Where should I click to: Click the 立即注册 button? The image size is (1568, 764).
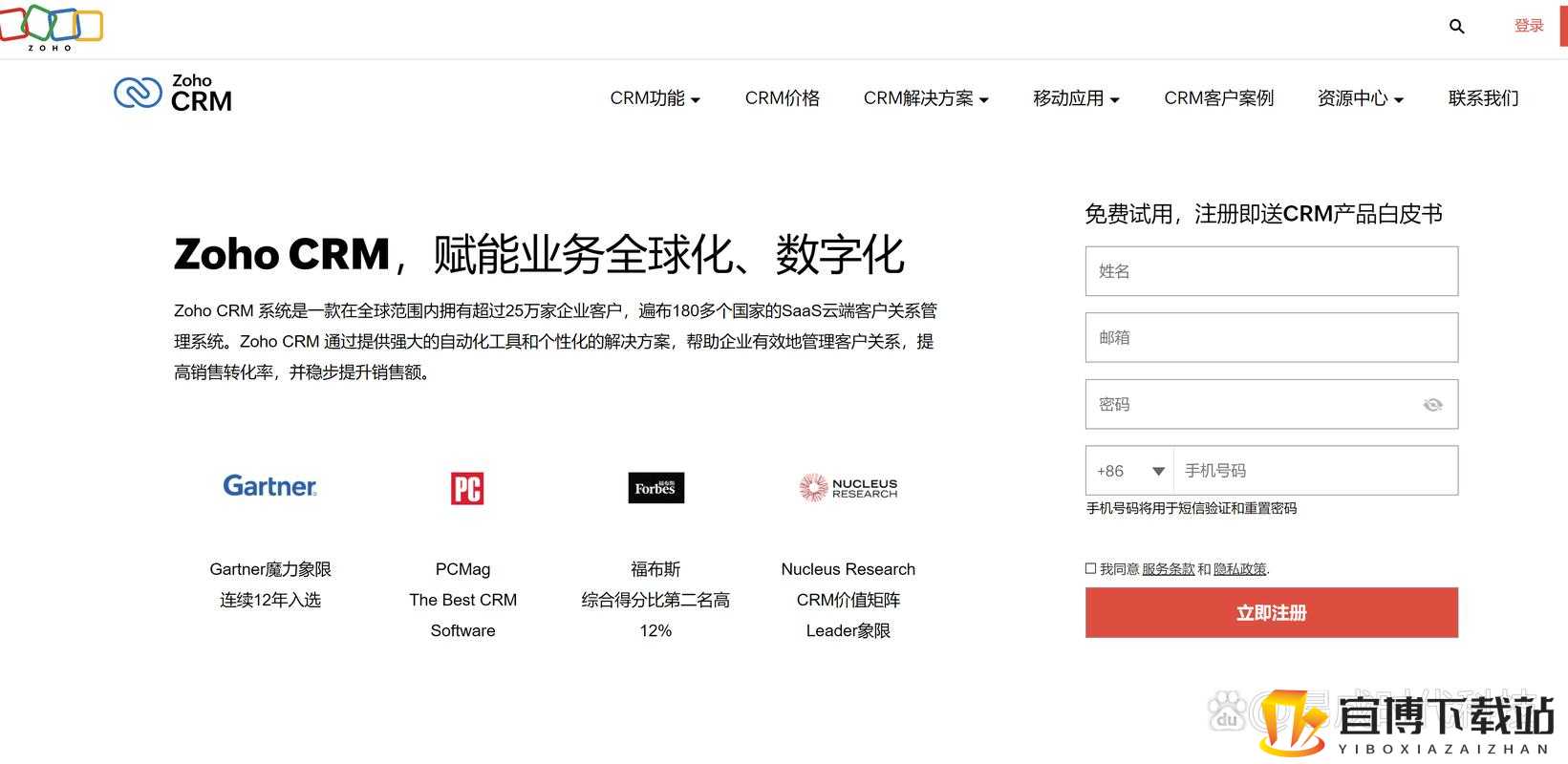[x=1272, y=612]
